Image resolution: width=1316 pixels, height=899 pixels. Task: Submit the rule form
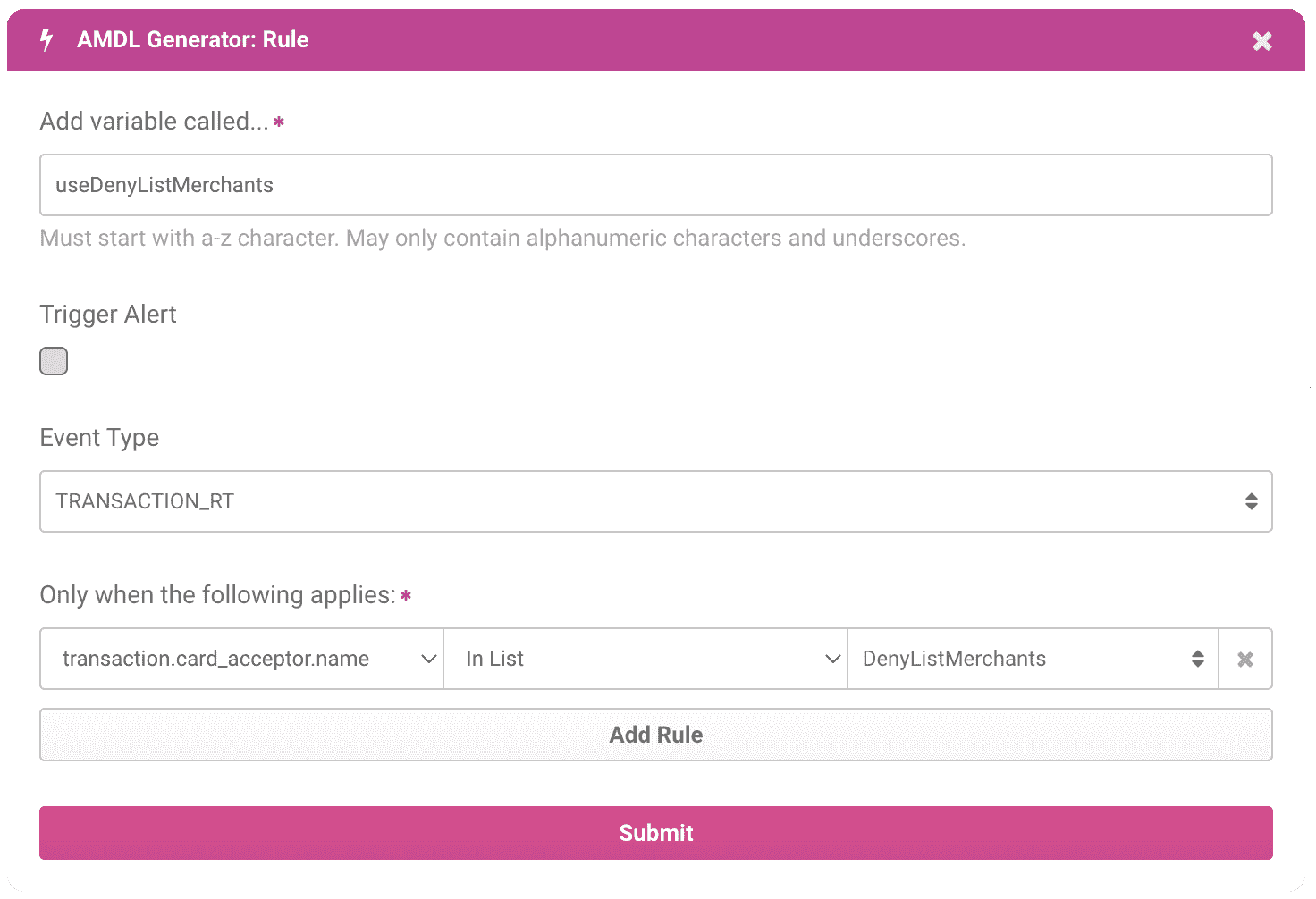pos(656,833)
